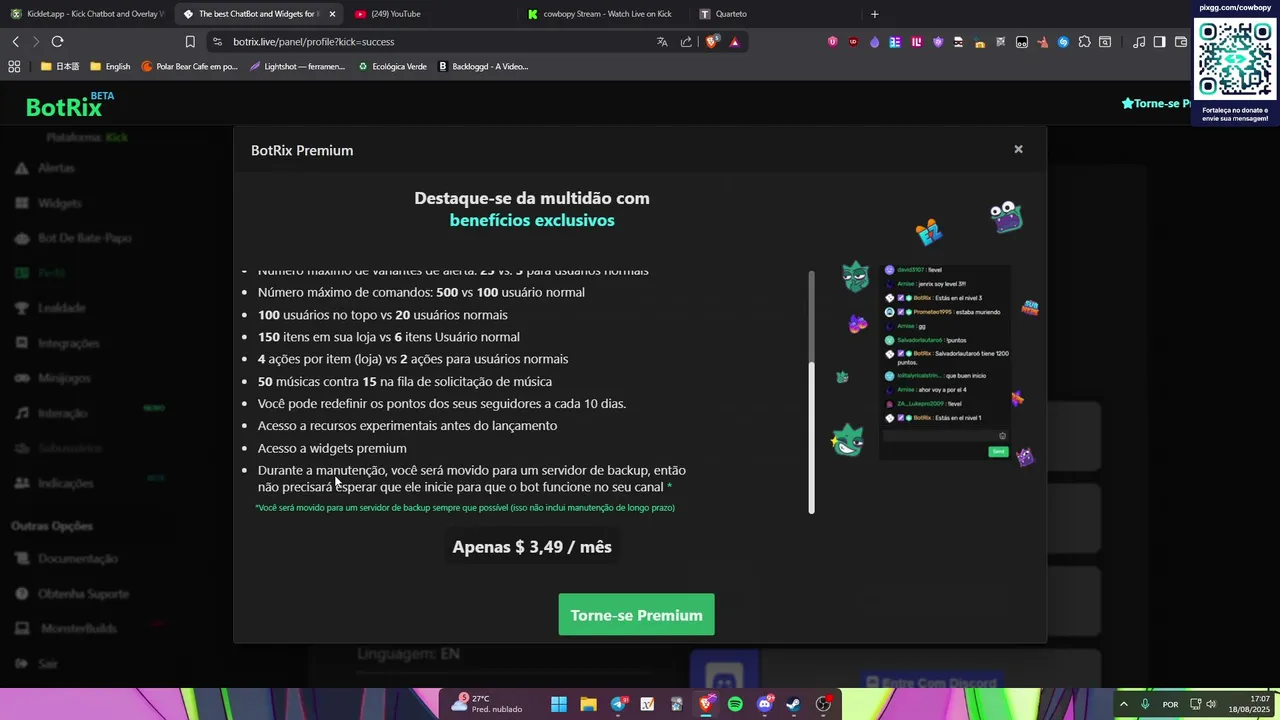Toggle the browser sidebar panel
The height and width of the screenshot is (720, 1280).
click(x=1160, y=42)
